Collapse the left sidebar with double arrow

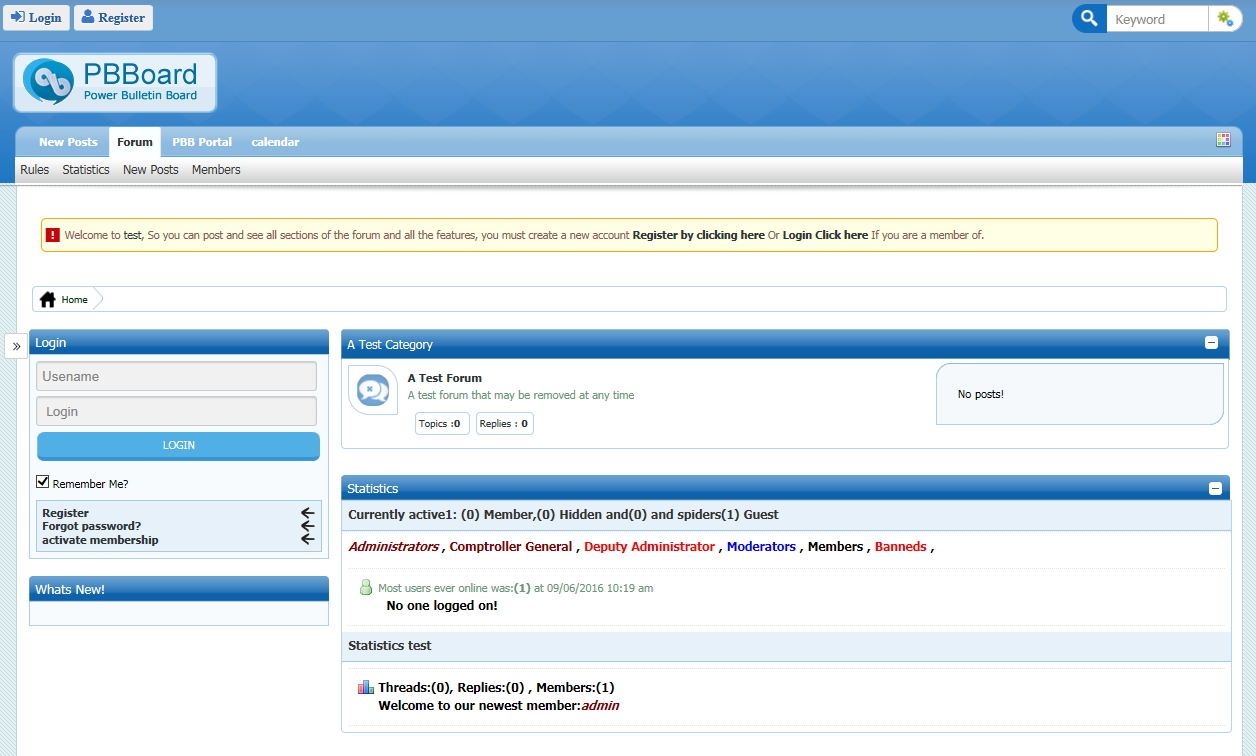pyautogui.click(x=17, y=346)
